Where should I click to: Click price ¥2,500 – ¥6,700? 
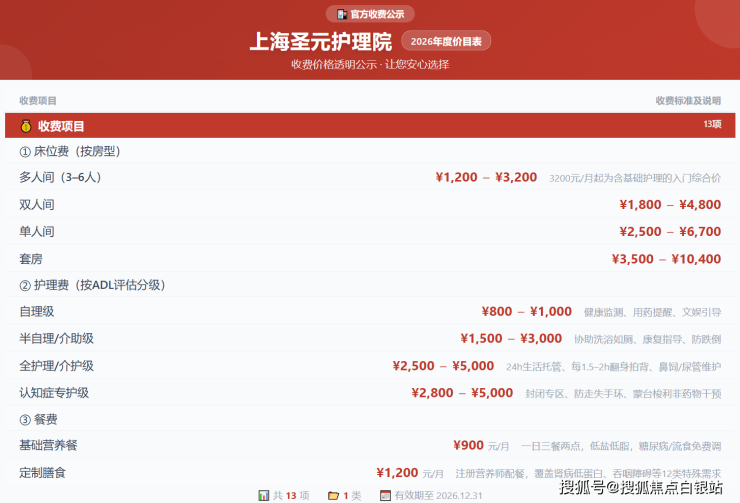670,232
